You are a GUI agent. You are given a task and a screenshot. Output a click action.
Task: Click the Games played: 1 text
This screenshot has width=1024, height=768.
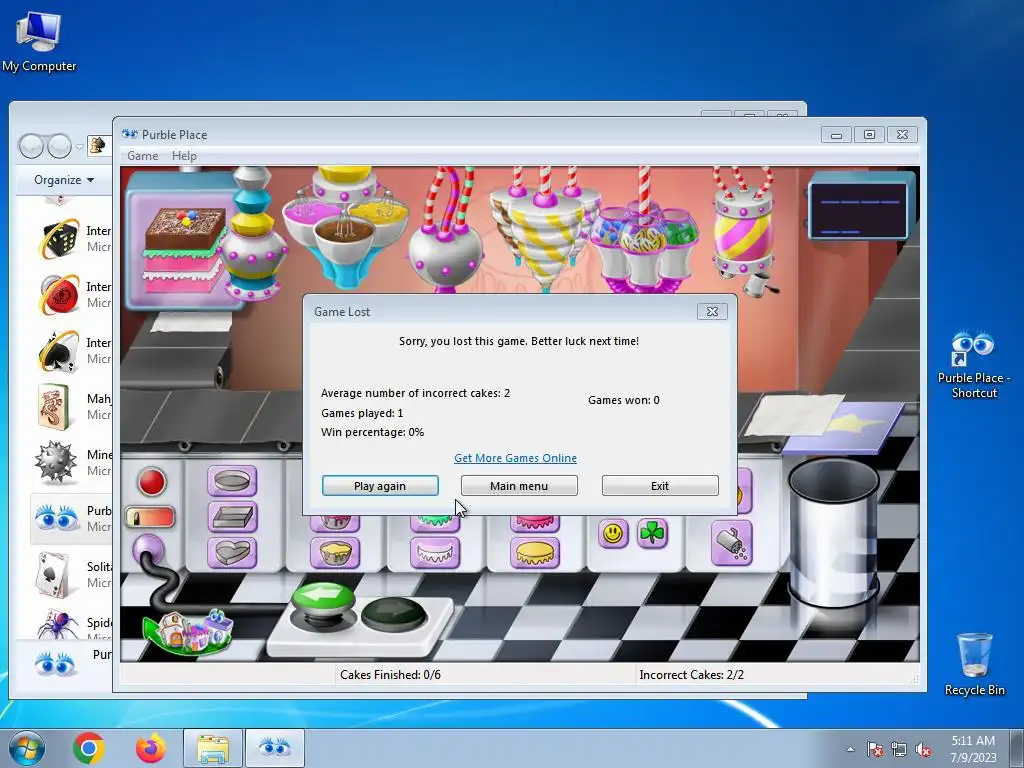(362, 413)
